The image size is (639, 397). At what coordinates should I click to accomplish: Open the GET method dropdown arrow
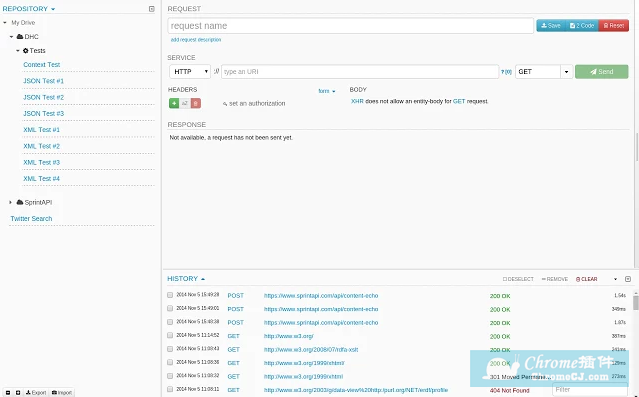(x=566, y=72)
